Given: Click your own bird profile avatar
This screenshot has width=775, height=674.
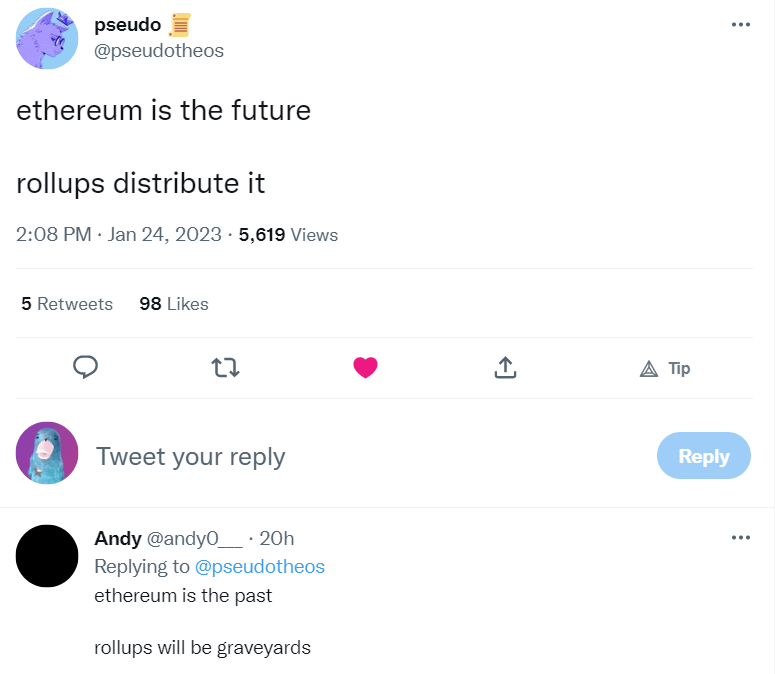Looking at the screenshot, I should click(x=47, y=453).
